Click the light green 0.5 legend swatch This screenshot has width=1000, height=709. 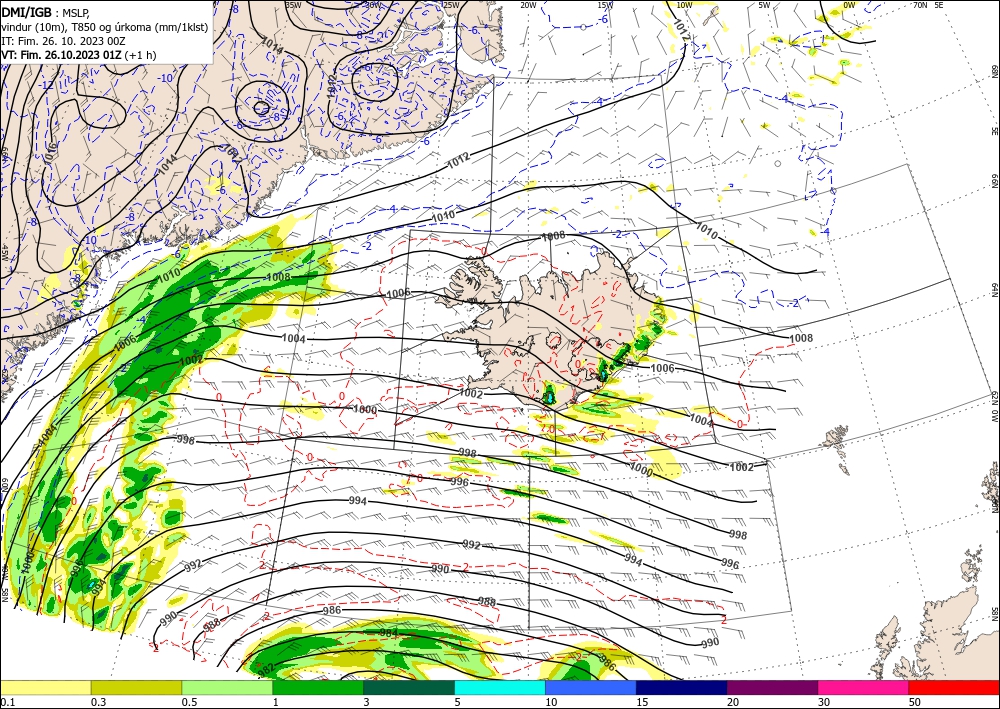pos(227,687)
